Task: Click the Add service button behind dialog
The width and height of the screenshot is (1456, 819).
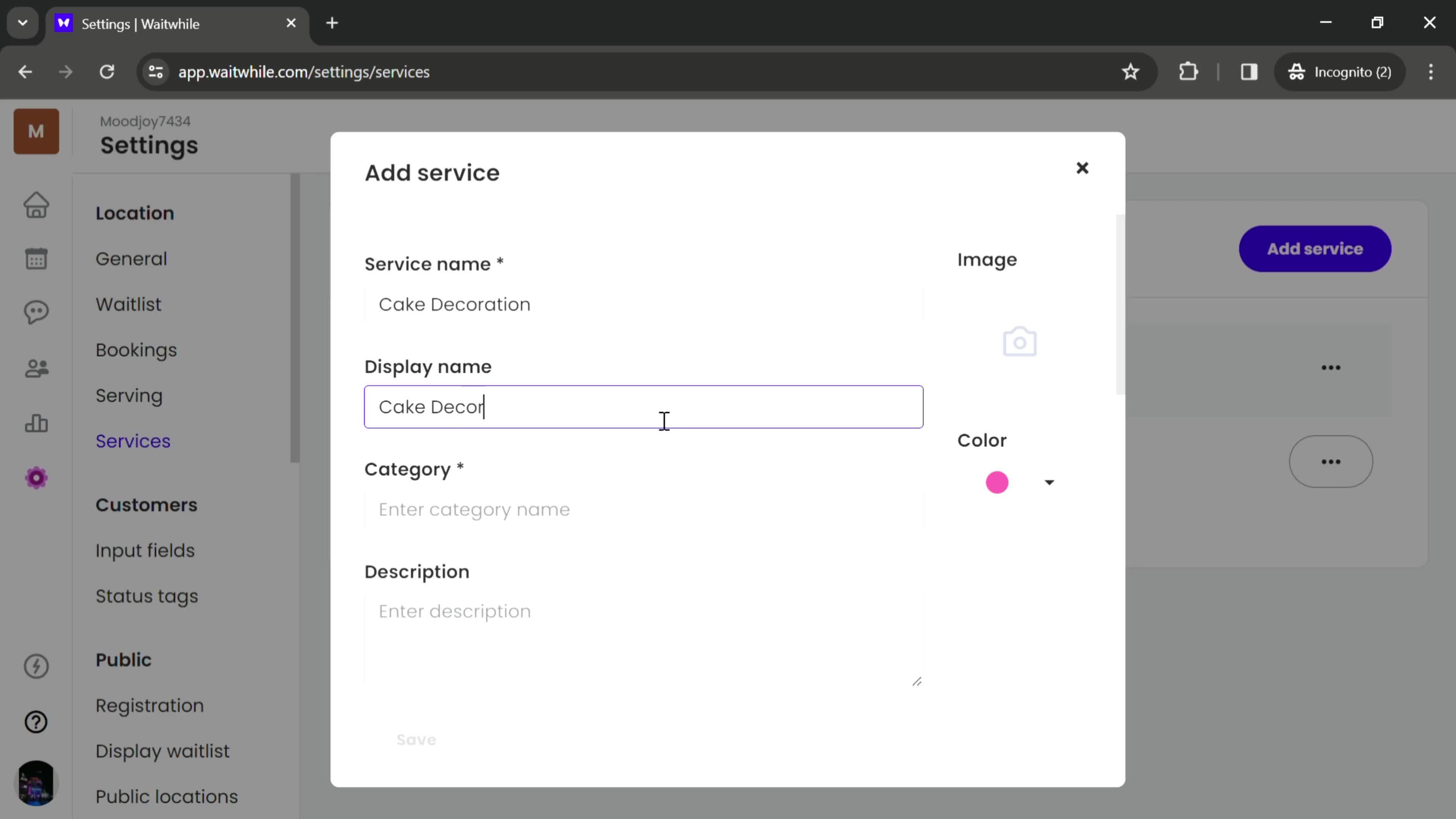Action: [1315, 249]
